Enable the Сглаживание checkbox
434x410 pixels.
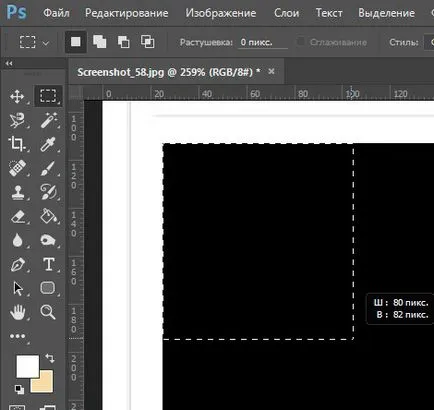point(301,42)
